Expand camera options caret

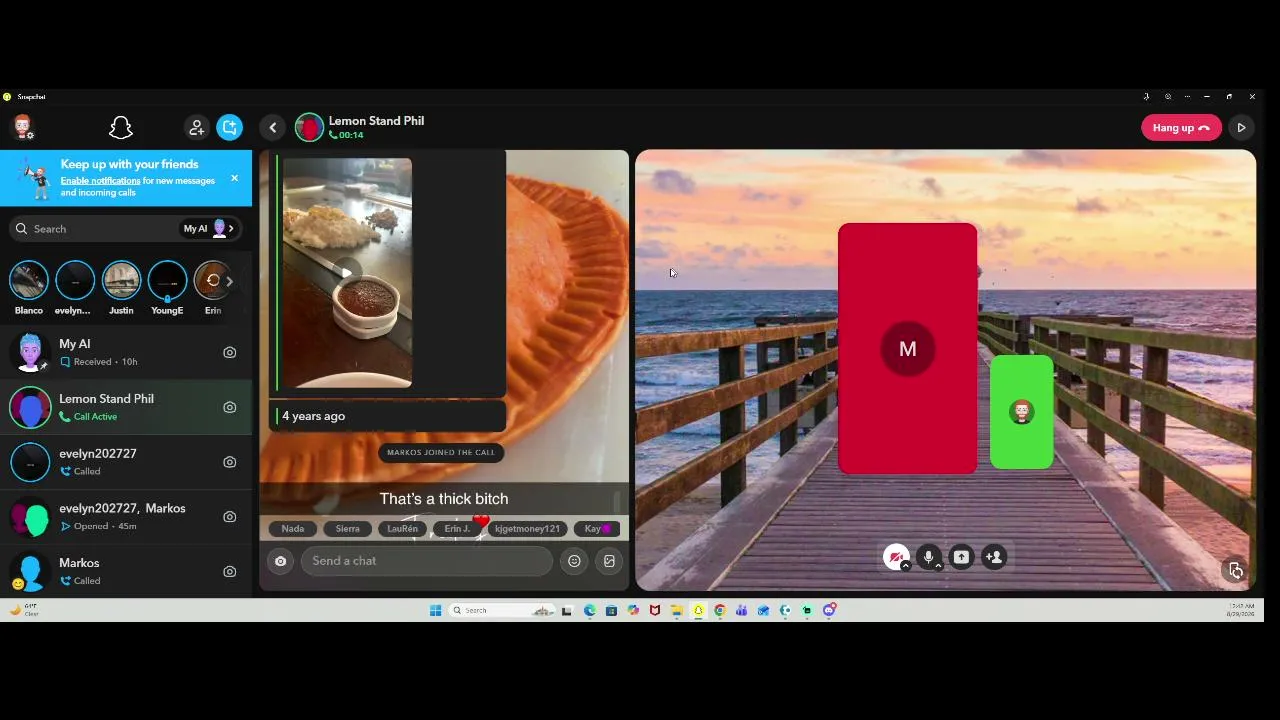click(906, 566)
